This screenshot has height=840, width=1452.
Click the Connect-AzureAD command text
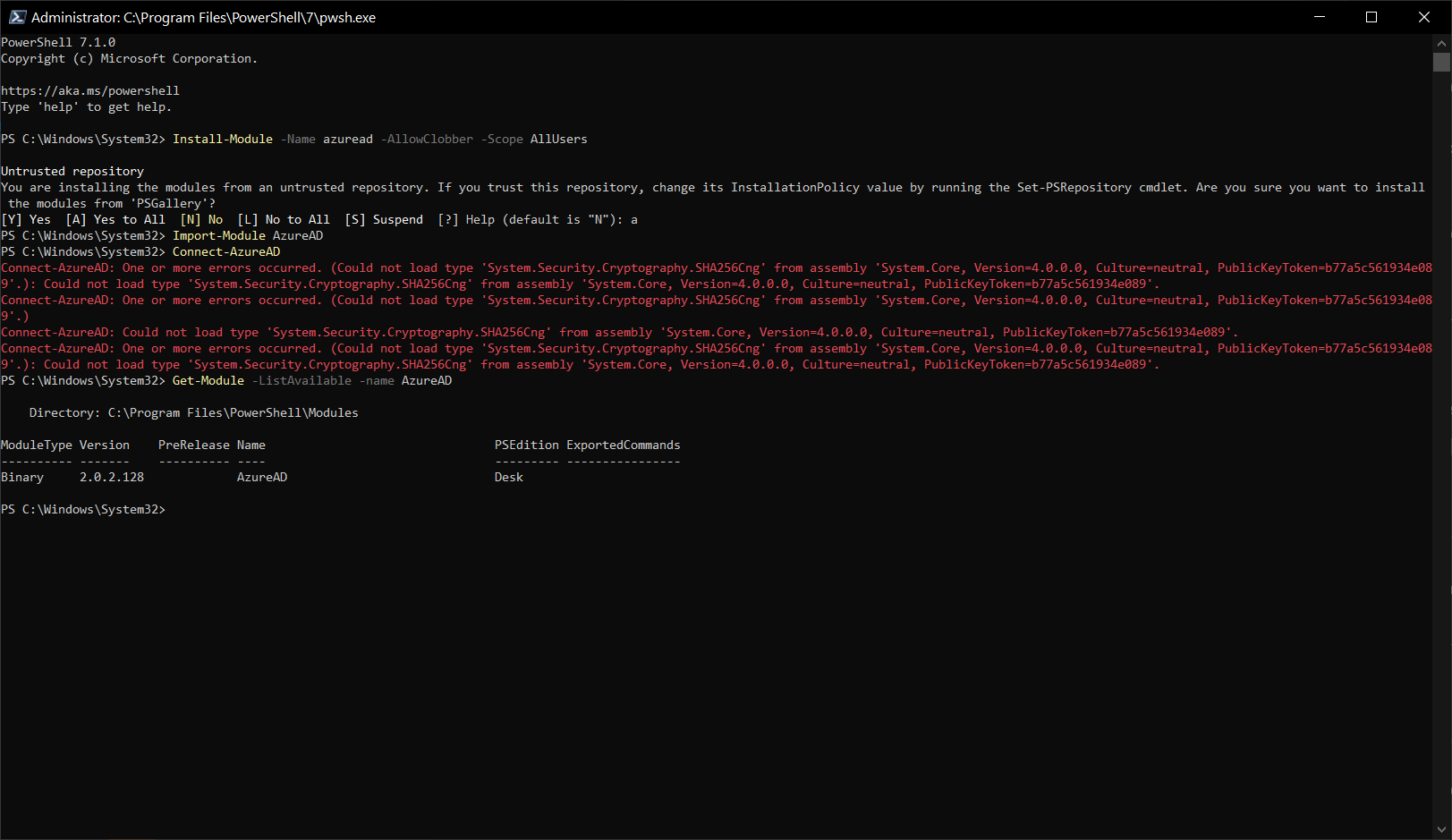[x=225, y=251]
